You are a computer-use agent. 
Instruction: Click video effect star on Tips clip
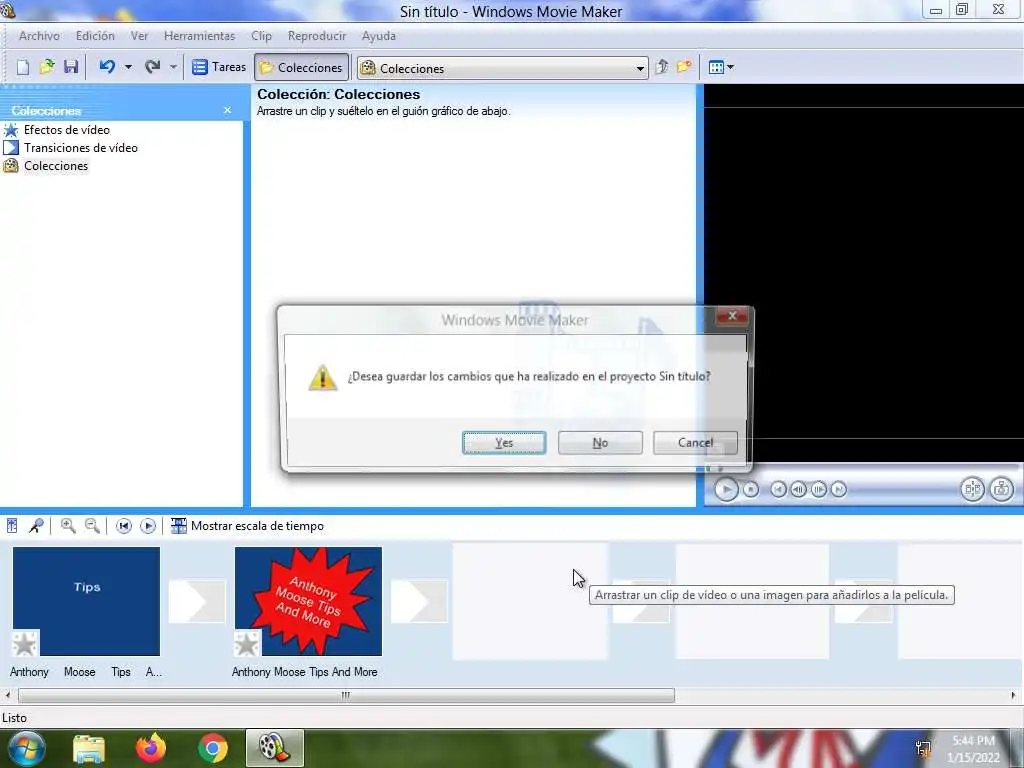pyautogui.click(x=25, y=644)
